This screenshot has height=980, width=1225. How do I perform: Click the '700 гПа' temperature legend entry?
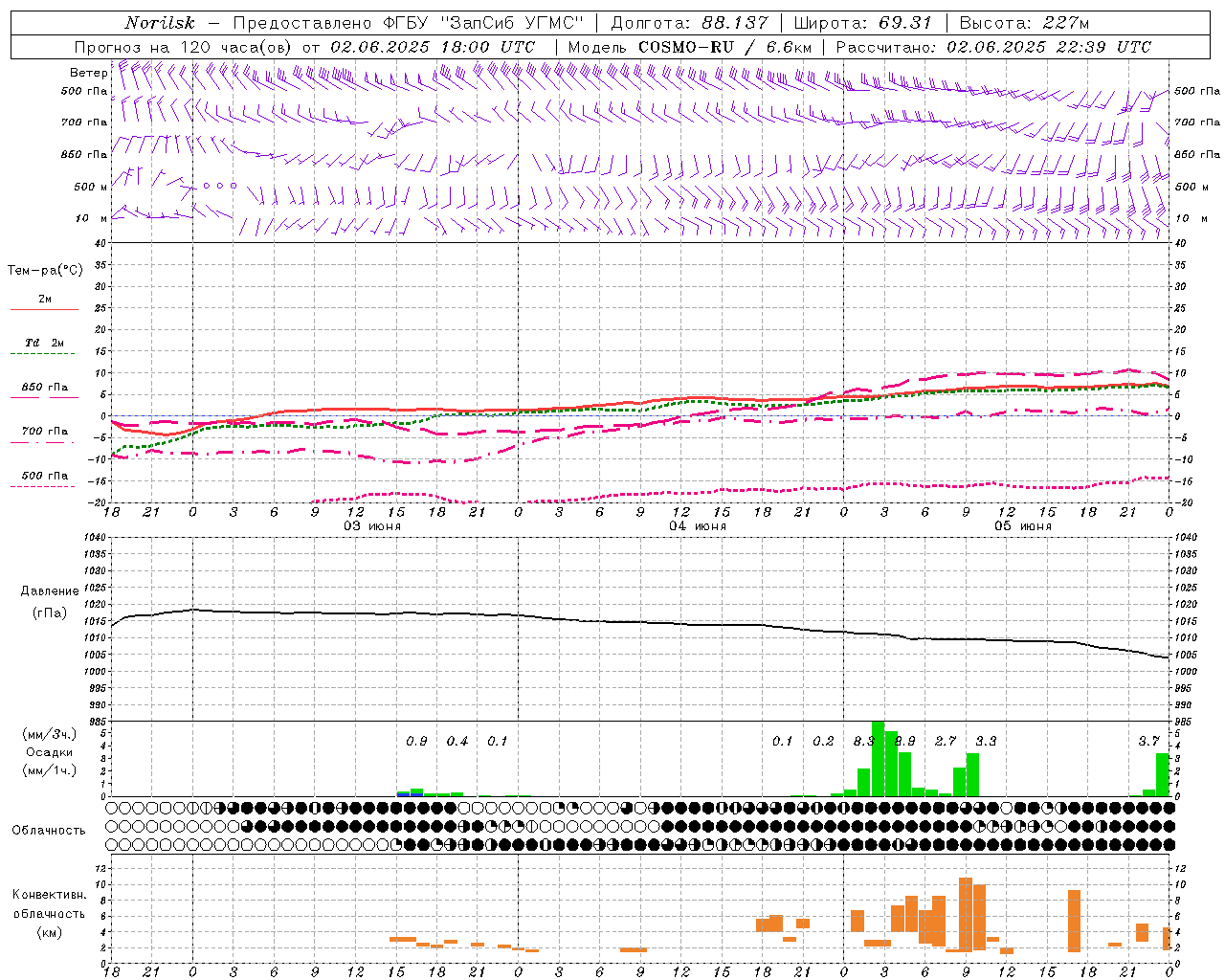[x=44, y=431]
